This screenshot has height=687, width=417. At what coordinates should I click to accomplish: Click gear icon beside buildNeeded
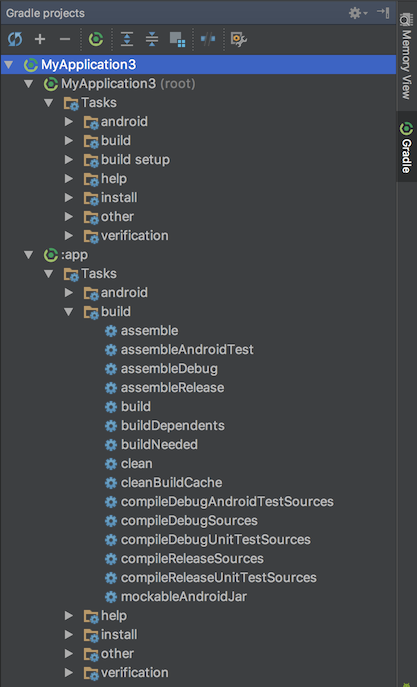click(111, 444)
